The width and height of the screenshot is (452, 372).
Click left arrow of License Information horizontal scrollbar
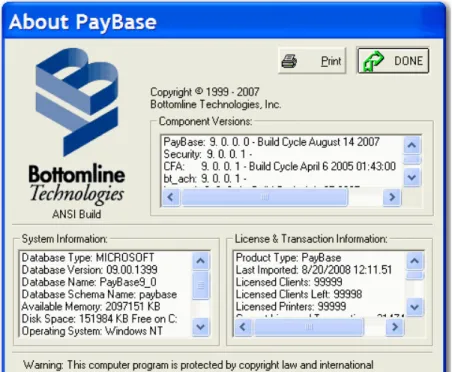(x=243, y=327)
